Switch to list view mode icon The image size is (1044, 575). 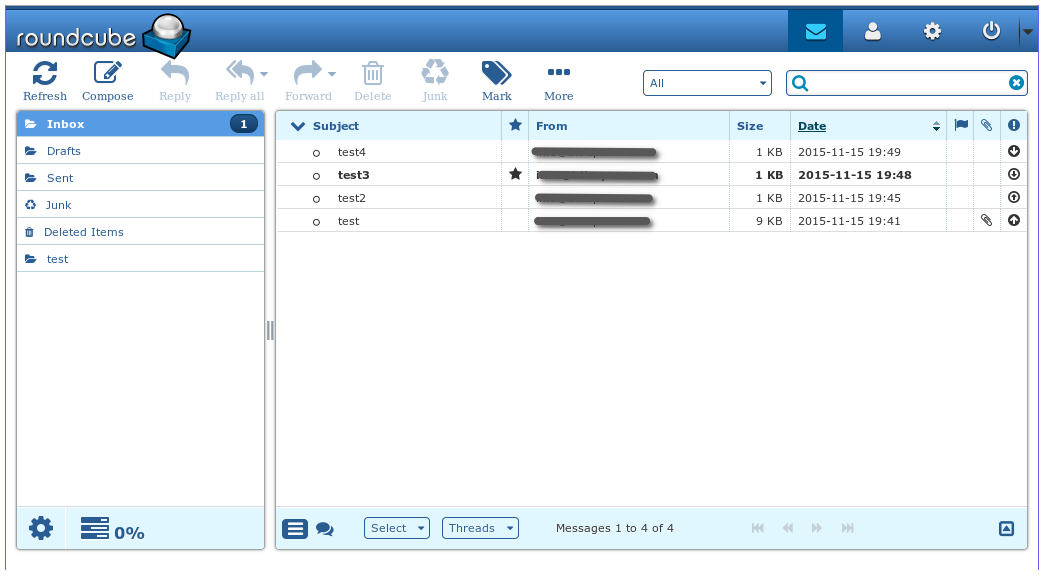[295, 529]
